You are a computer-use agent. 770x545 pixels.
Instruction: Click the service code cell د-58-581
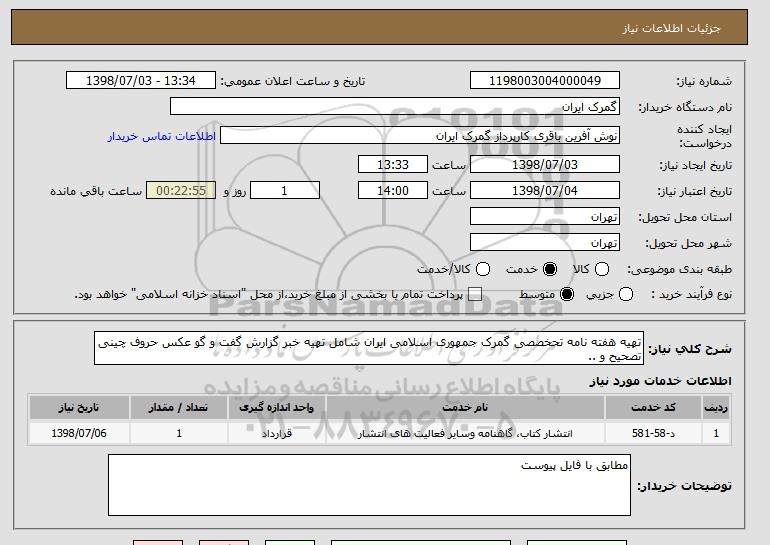(x=653, y=433)
